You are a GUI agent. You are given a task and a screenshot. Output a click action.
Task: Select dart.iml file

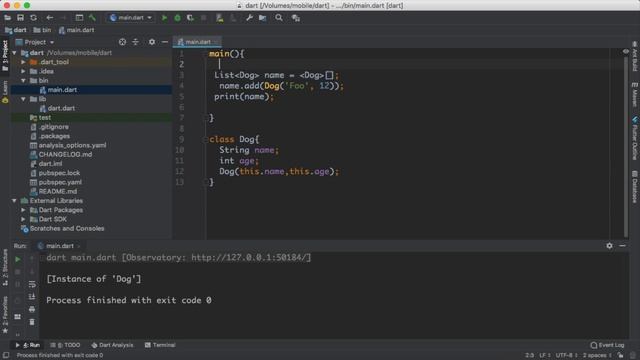(50, 164)
